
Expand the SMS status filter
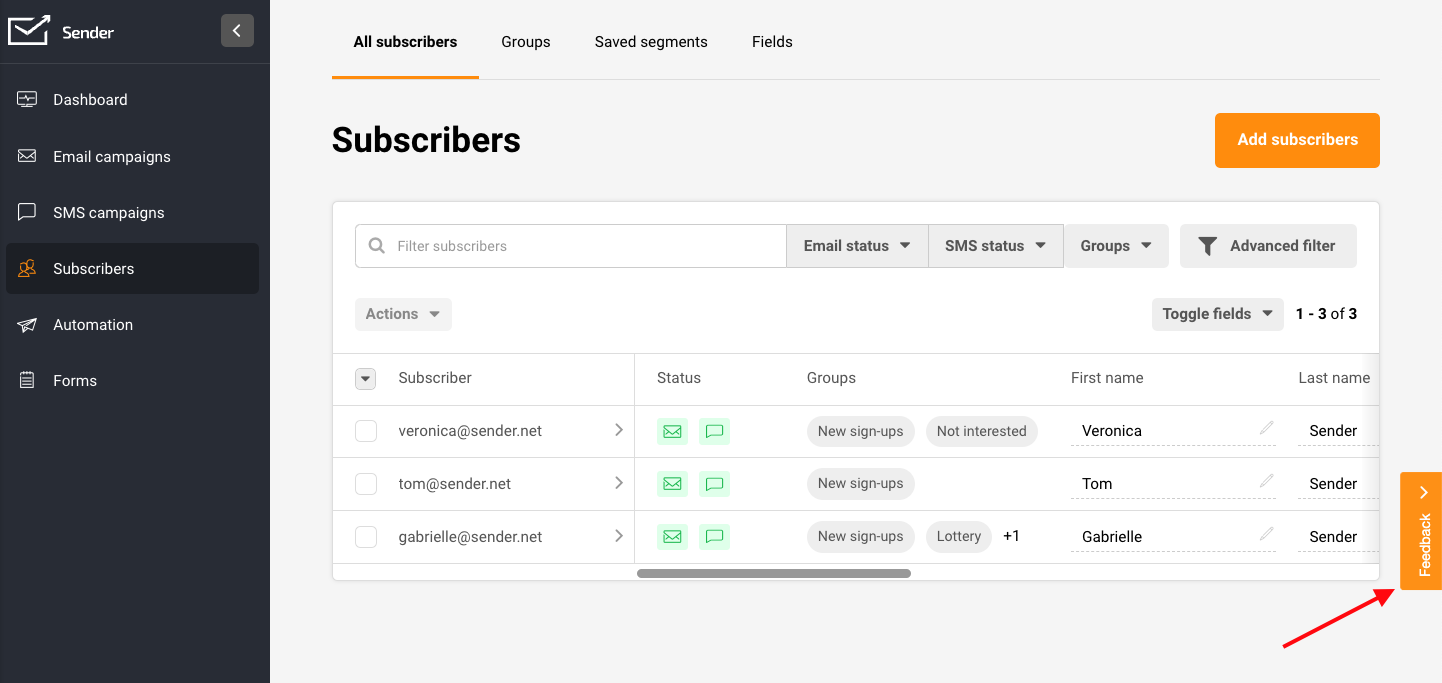(x=995, y=246)
